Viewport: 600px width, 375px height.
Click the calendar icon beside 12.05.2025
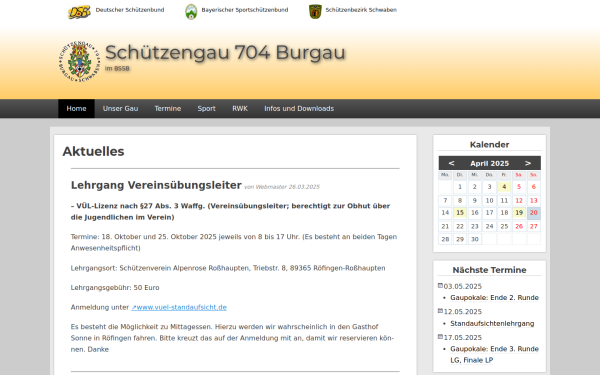[440, 311]
